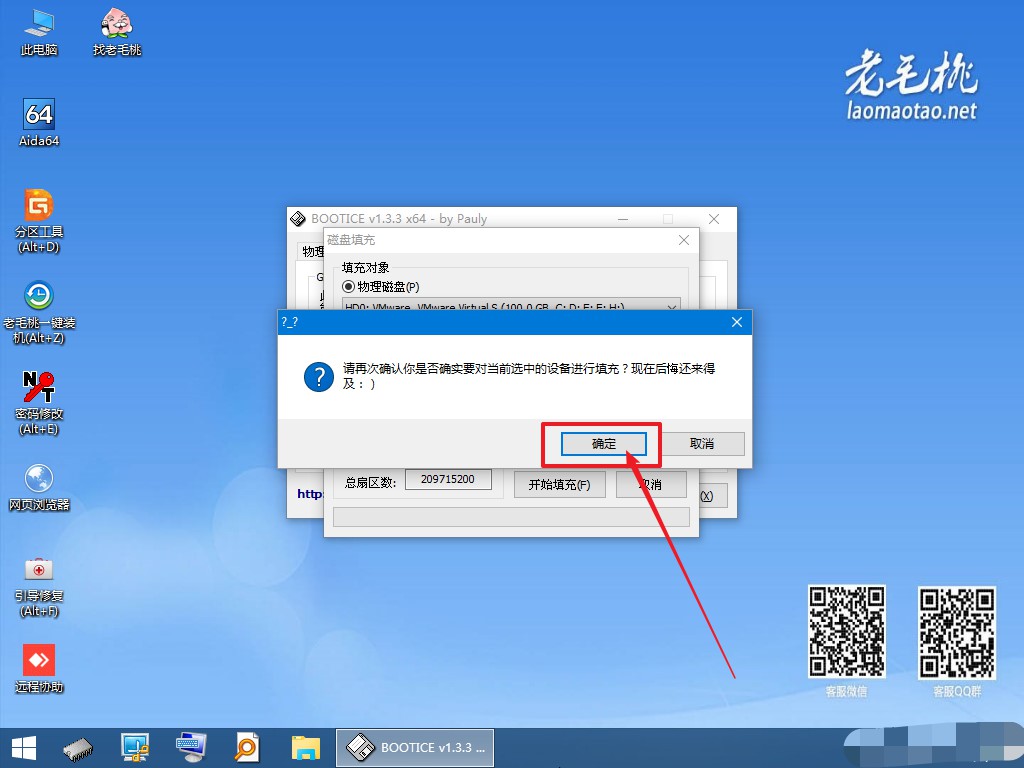The height and width of the screenshot is (768, 1024).
Task: Open the monitor network taskbar icon
Action: coord(135,748)
